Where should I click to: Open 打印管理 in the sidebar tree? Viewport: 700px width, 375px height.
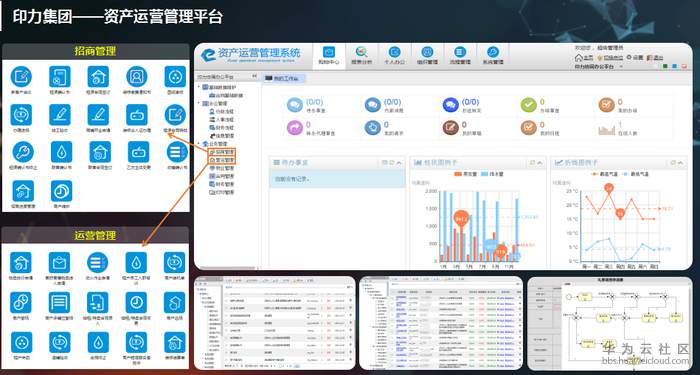click(222, 192)
